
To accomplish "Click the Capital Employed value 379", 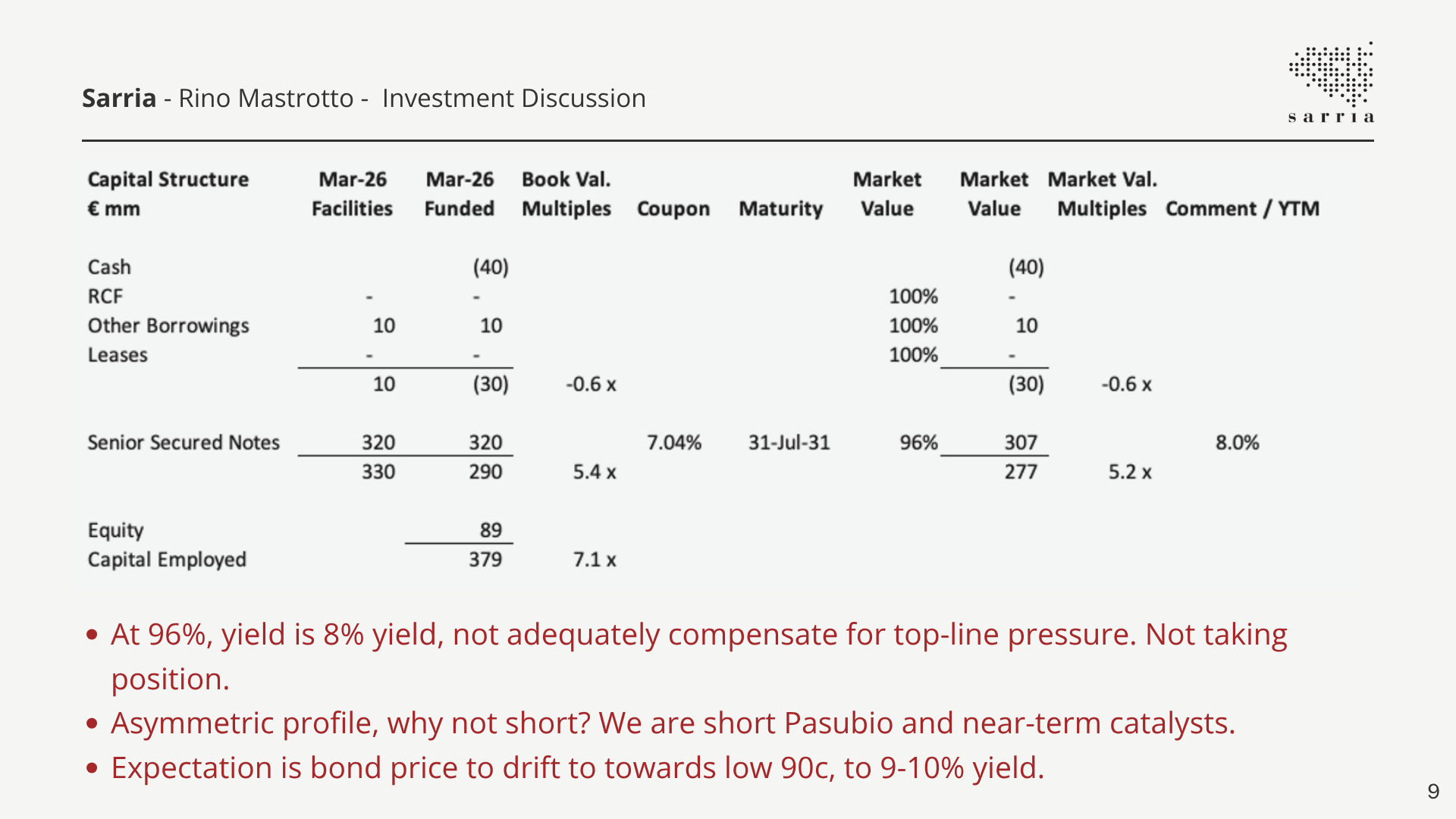I will click(x=485, y=560).
